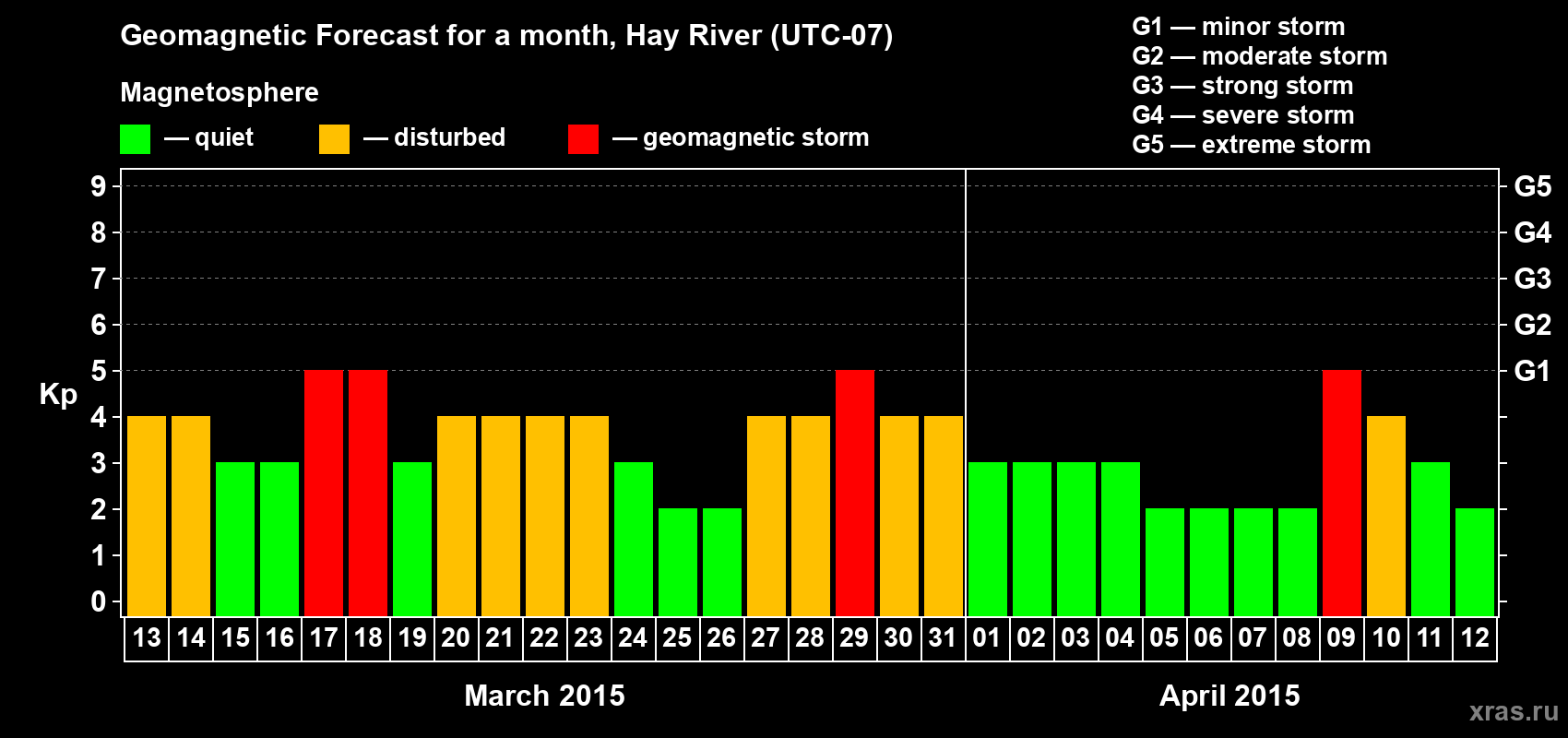This screenshot has height=738, width=1568.
Task: Select the red bar for March 29
Action: pos(855,493)
